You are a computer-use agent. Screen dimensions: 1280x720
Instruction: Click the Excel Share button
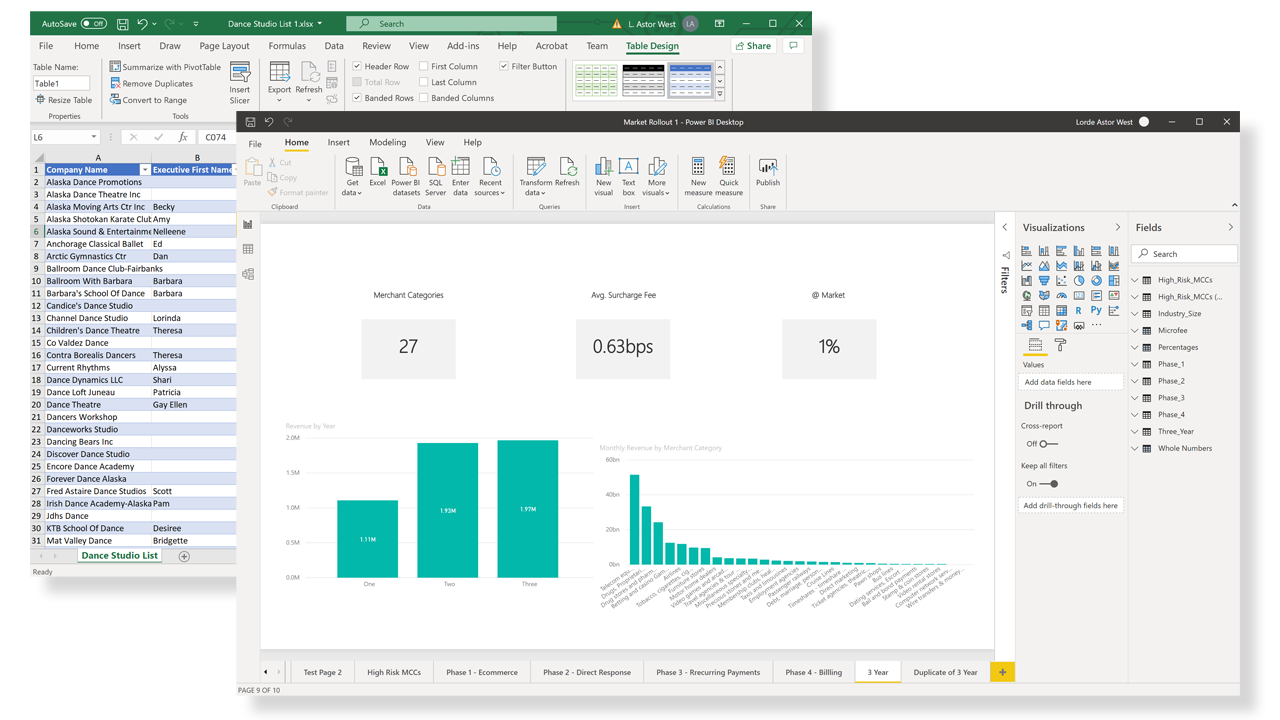(753, 46)
